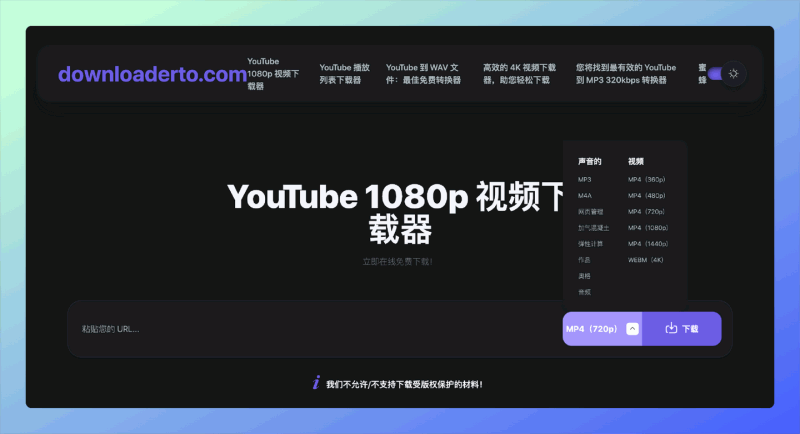
Task: Open 高效的 4K 视频下载器 nav link
Action: [x=519, y=73]
